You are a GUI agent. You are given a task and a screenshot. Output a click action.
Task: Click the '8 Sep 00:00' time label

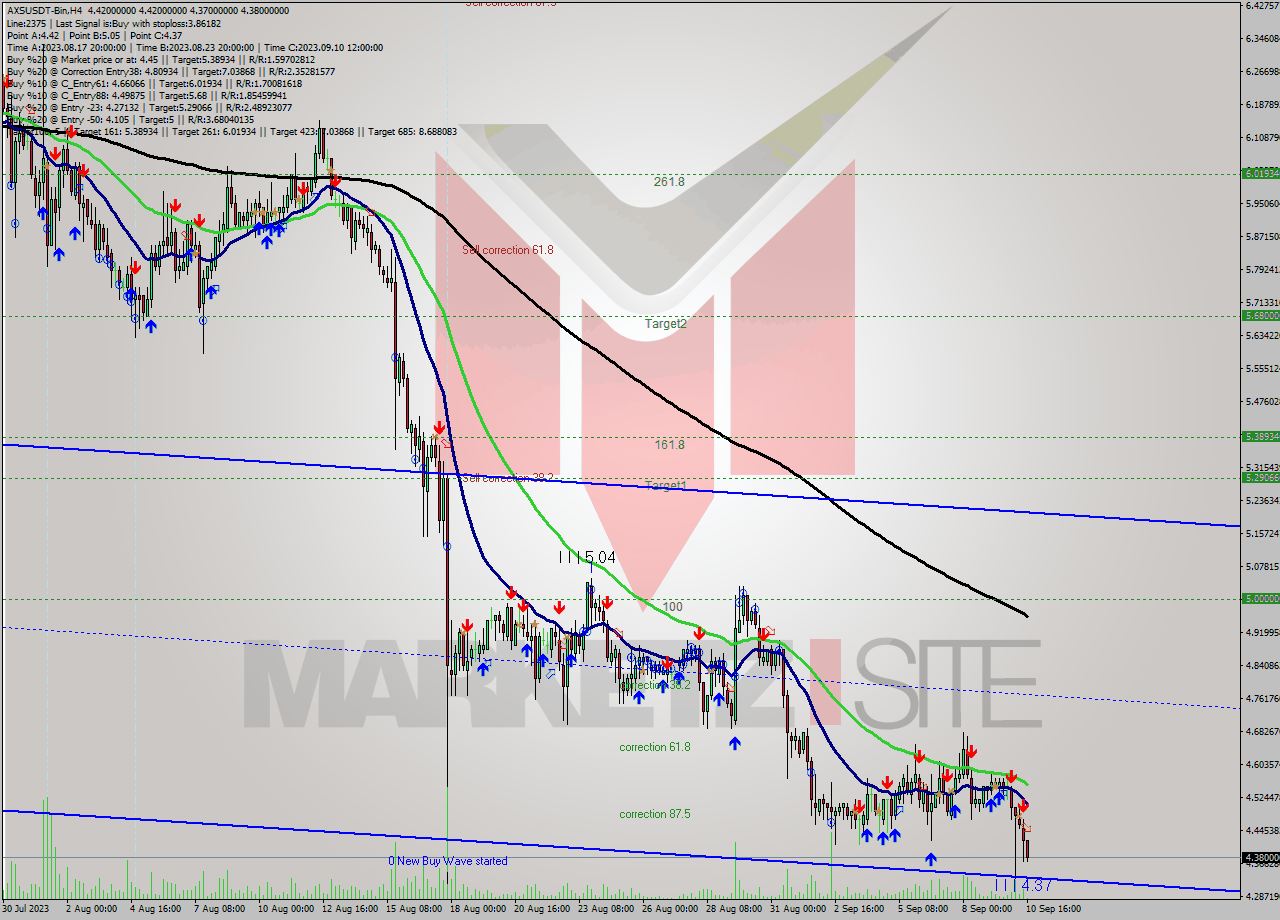pyautogui.click(x=987, y=909)
